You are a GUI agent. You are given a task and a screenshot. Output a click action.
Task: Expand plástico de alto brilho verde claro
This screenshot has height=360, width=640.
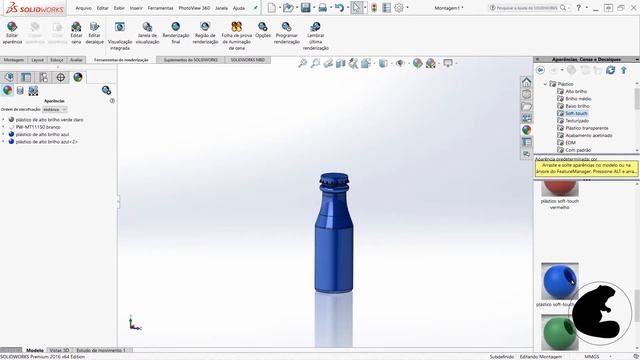3,120
